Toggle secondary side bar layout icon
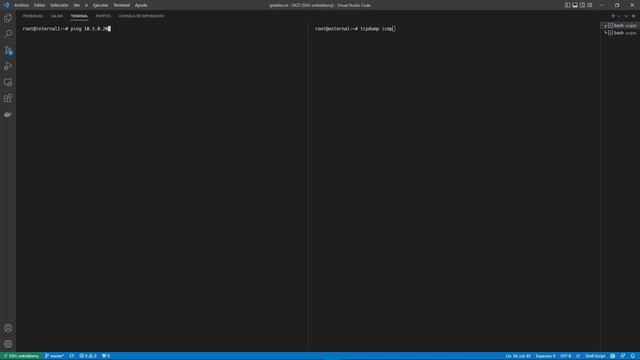The height and width of the screenshot is (360, 640). point(582,5)
